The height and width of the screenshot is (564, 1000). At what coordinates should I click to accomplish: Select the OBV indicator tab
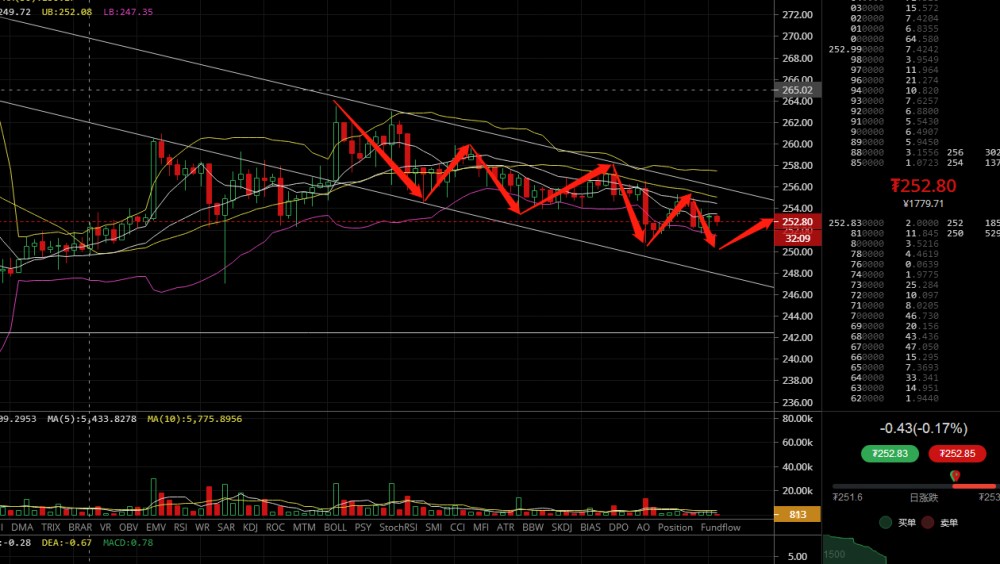(x=128, y=527)
